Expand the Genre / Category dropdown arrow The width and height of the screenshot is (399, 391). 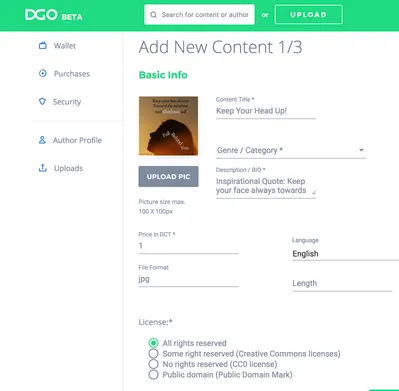coord(361,150)
